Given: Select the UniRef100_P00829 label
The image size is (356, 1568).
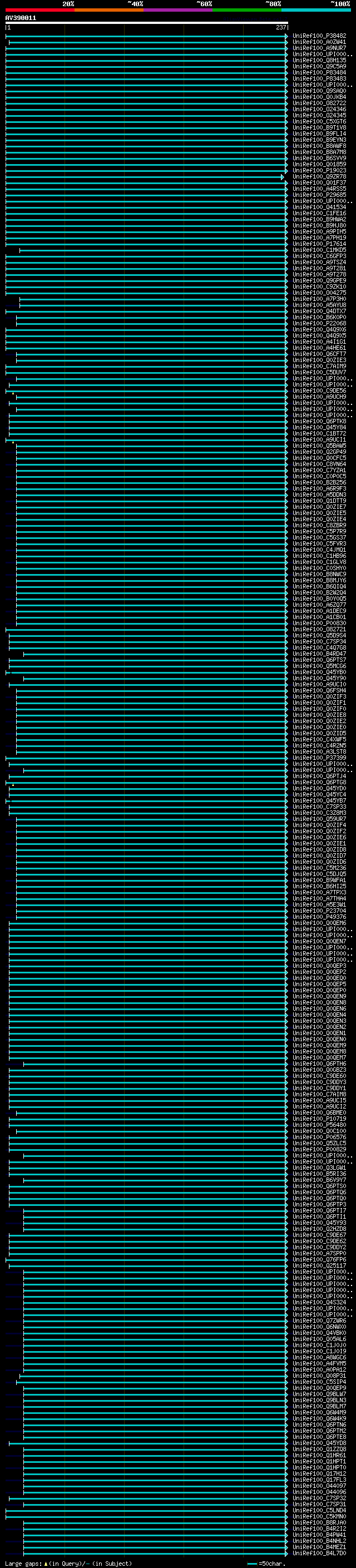Looking at the screenshot, I should tap(319, 1150).
